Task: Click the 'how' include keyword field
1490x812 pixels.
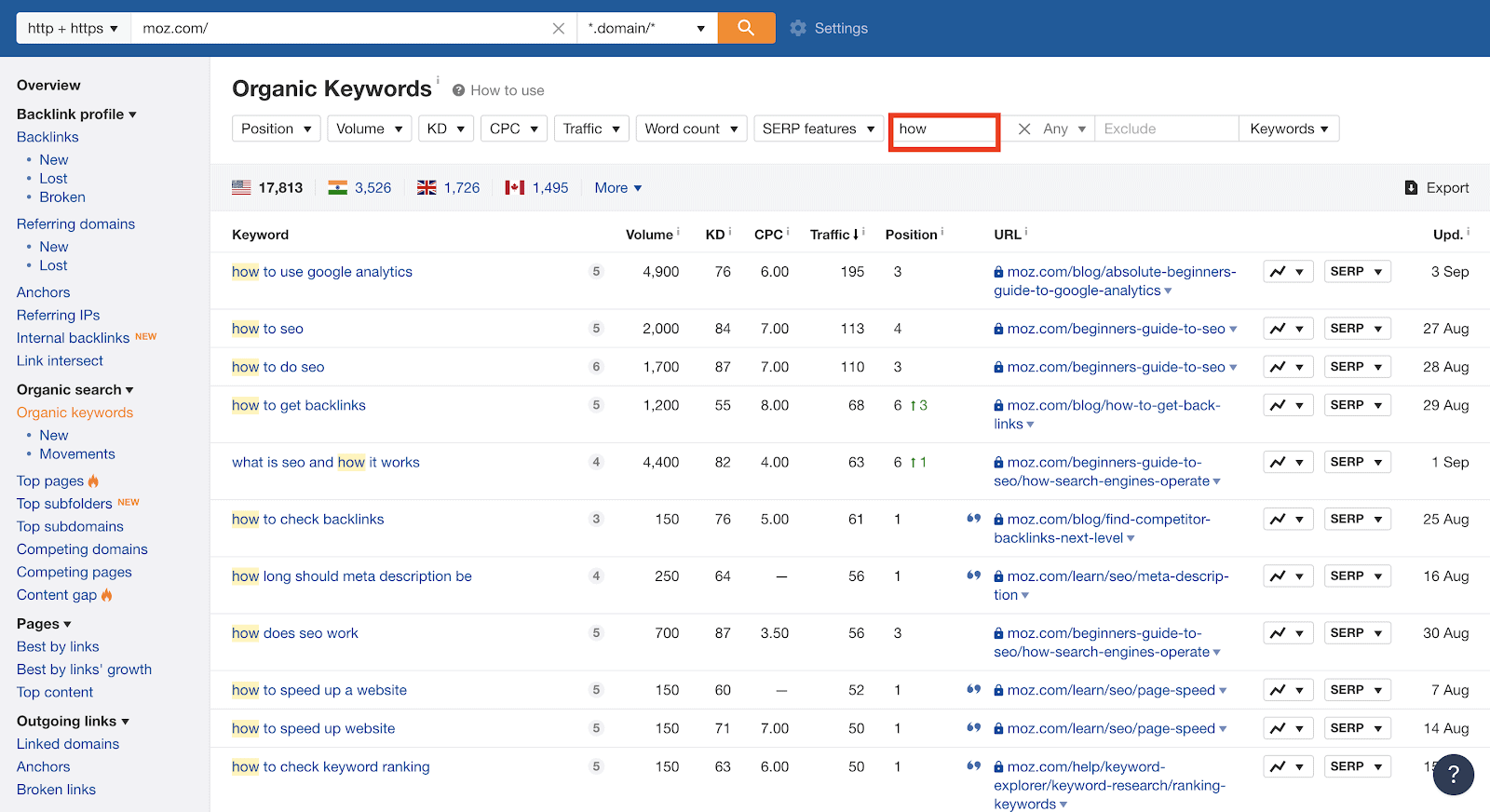Action: (x=944, y=129)
